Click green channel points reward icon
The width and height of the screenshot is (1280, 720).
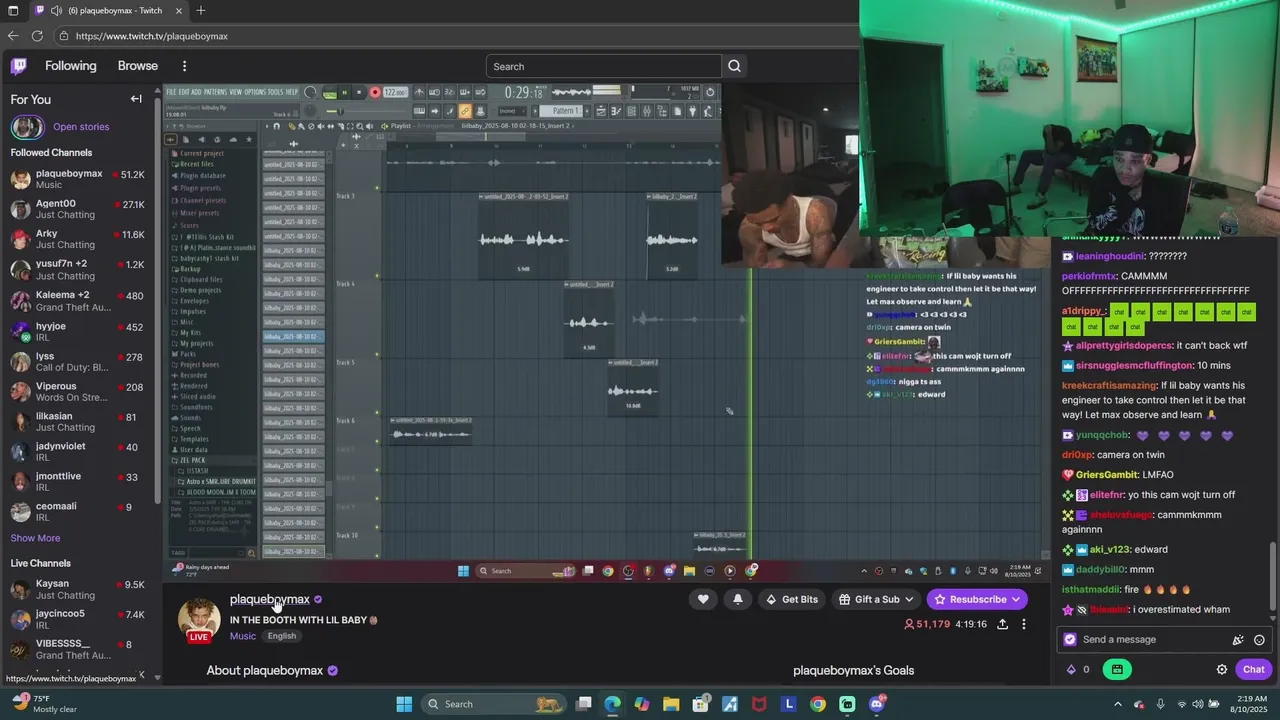[x=1117, y=669]
